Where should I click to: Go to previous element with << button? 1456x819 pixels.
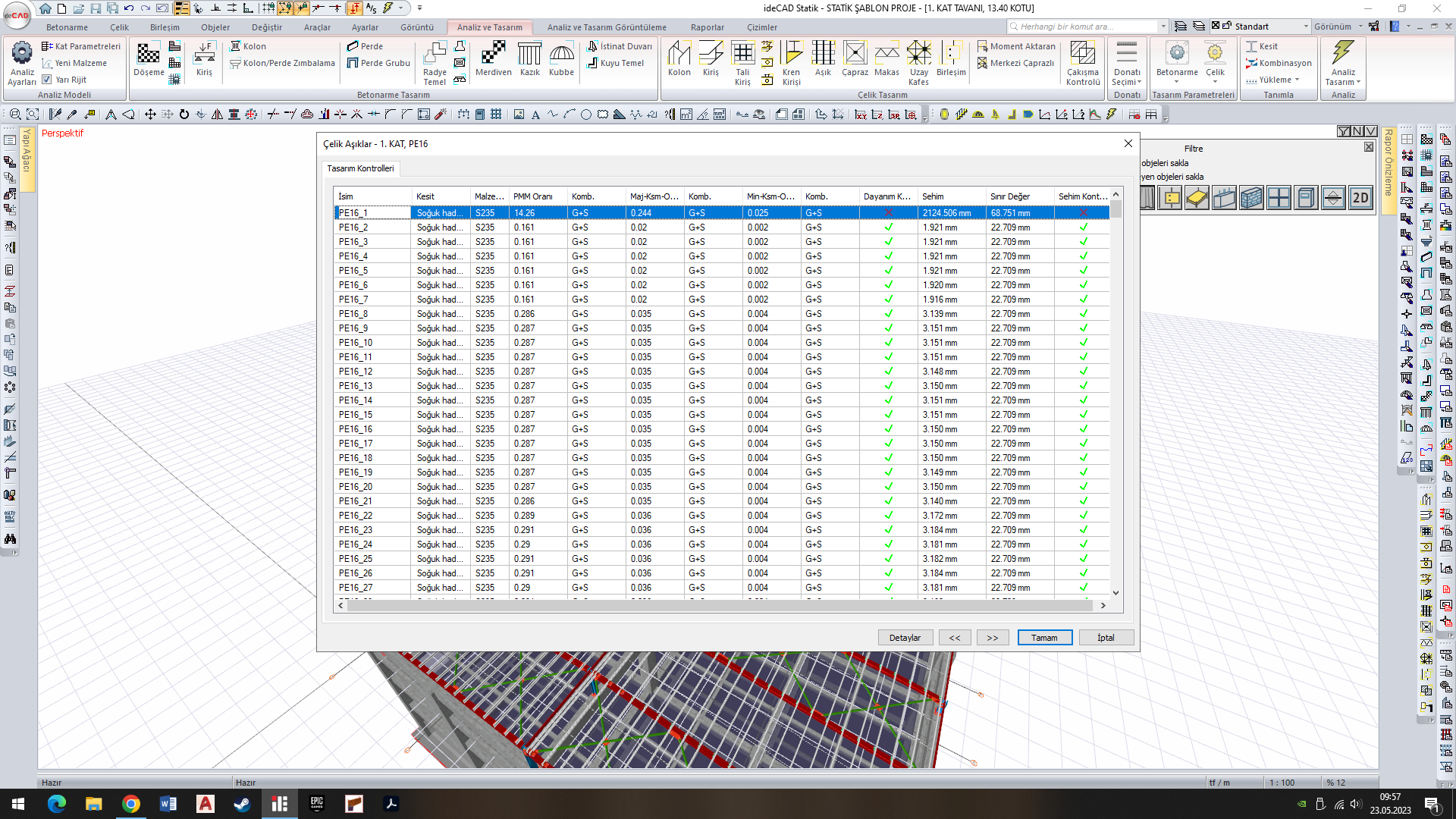click(955, 638)
